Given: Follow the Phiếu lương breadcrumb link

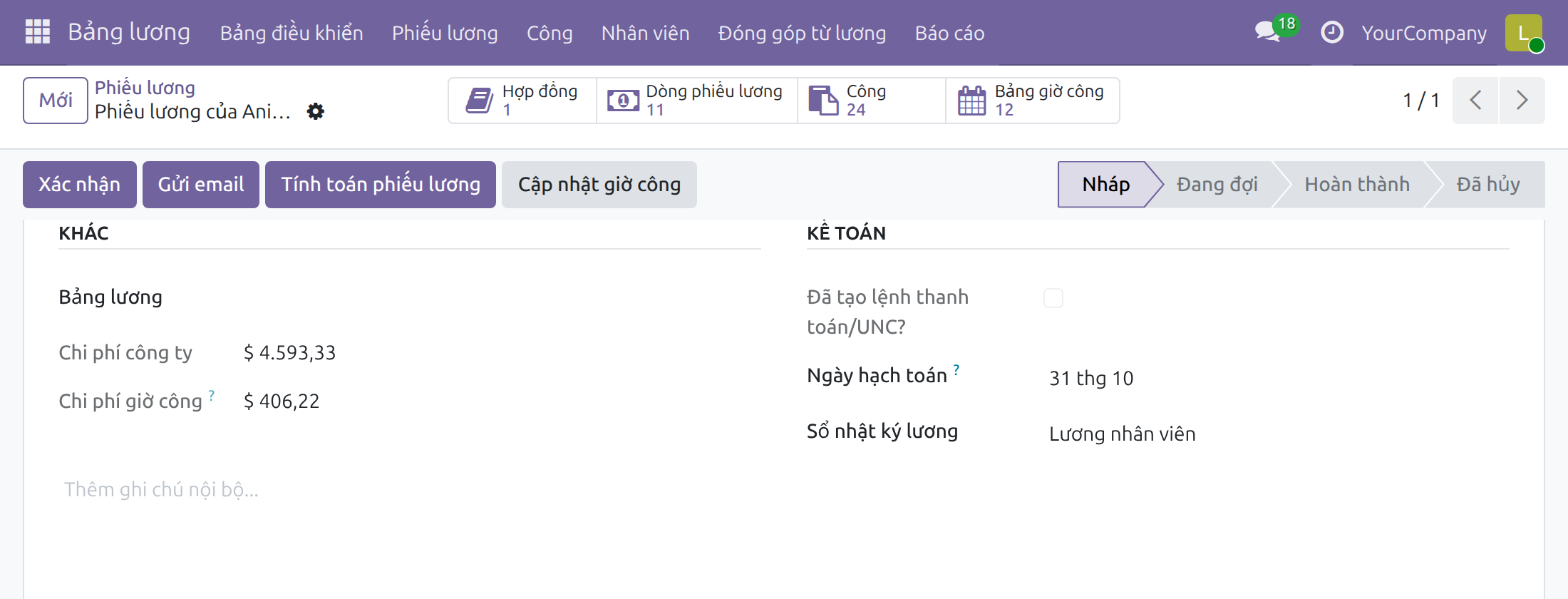Looking at the screenshot, I should [x=145, y=88].
